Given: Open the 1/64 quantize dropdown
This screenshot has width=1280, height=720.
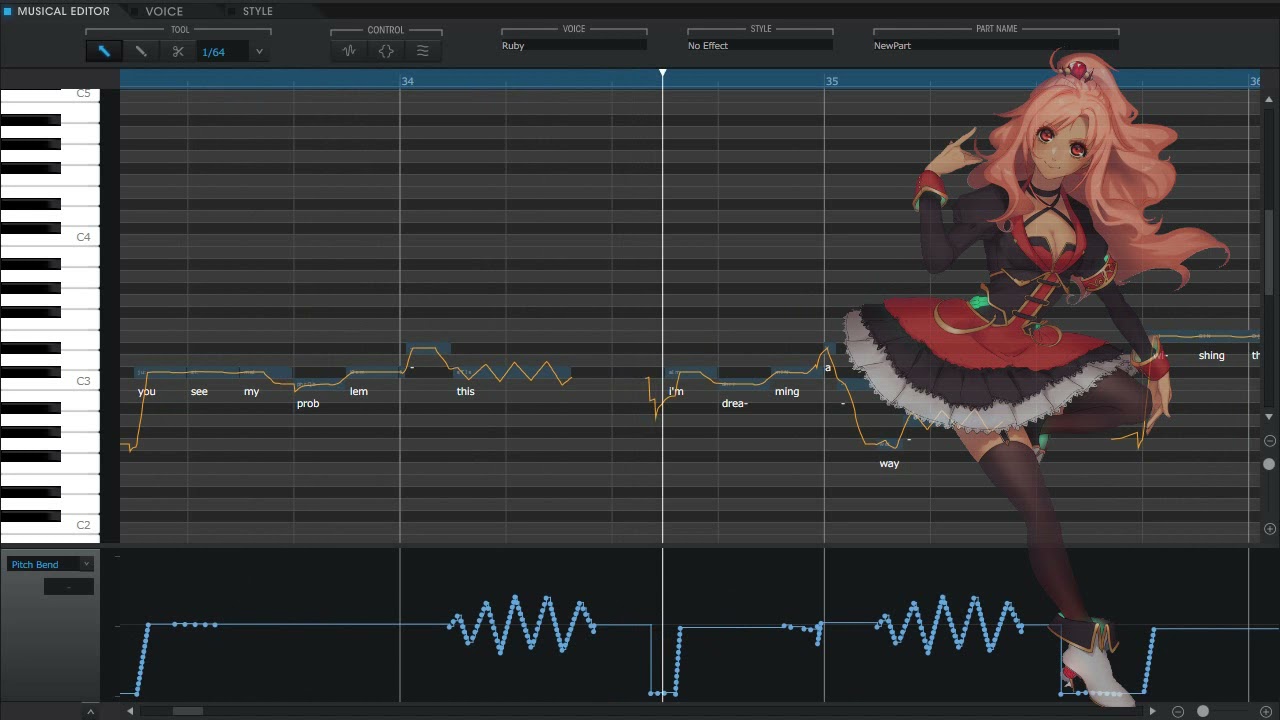Looking at the screenshot, I should click(259, 52).
